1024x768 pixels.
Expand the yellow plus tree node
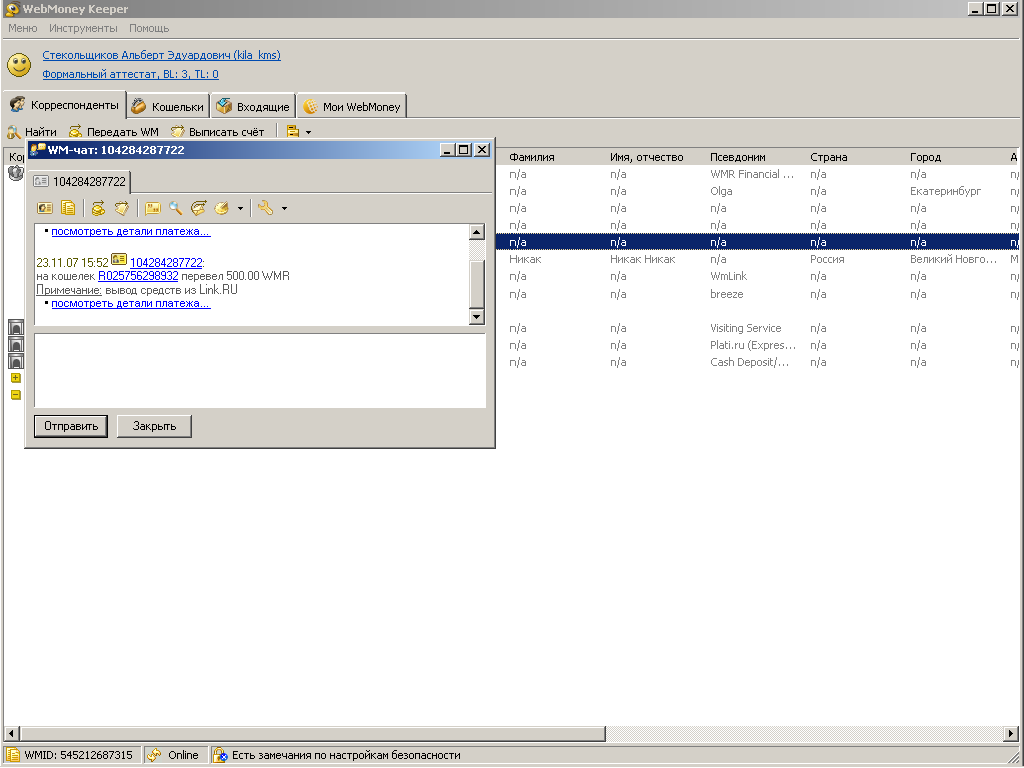[16, 379]
